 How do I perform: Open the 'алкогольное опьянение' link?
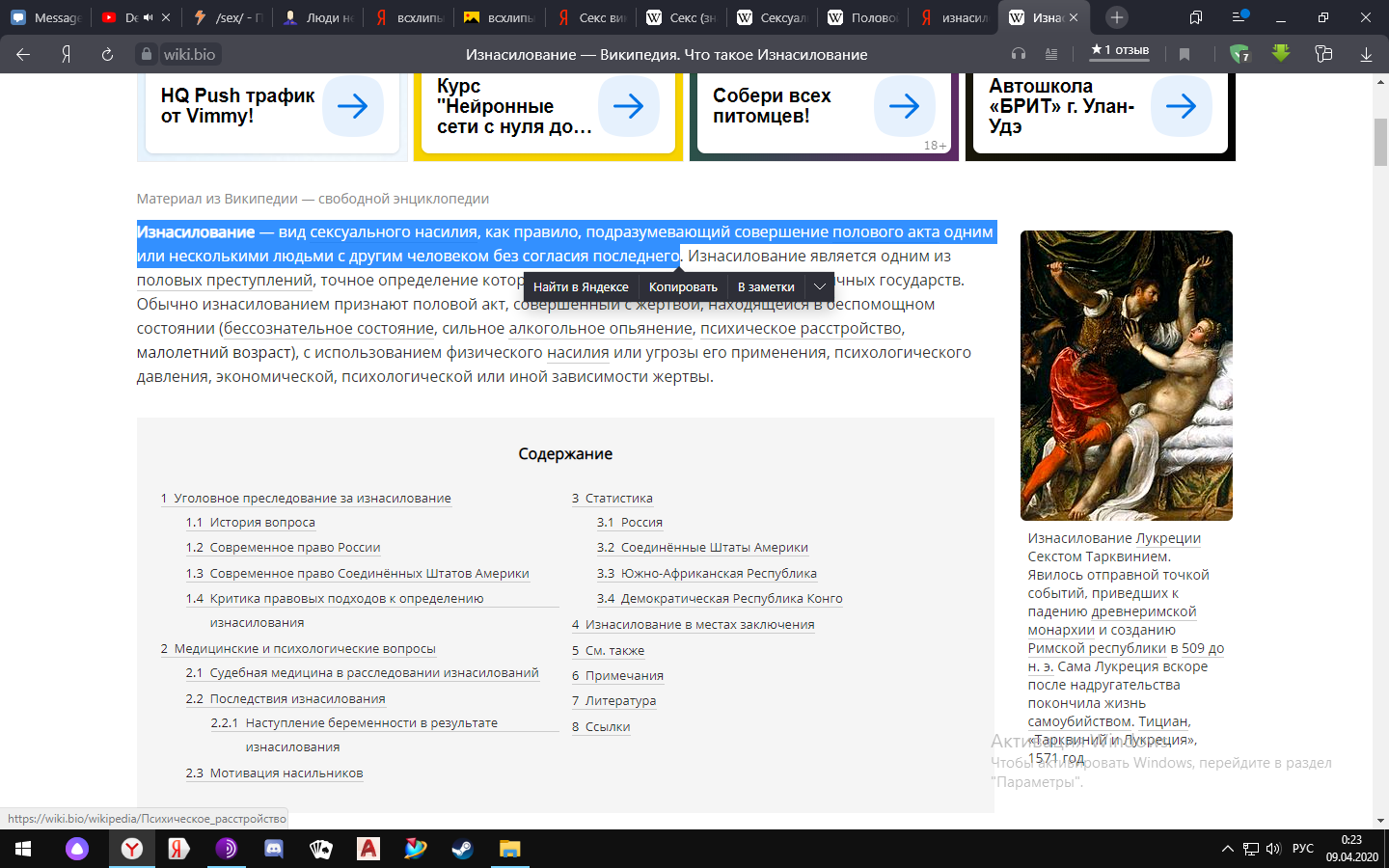coord(601,329)
